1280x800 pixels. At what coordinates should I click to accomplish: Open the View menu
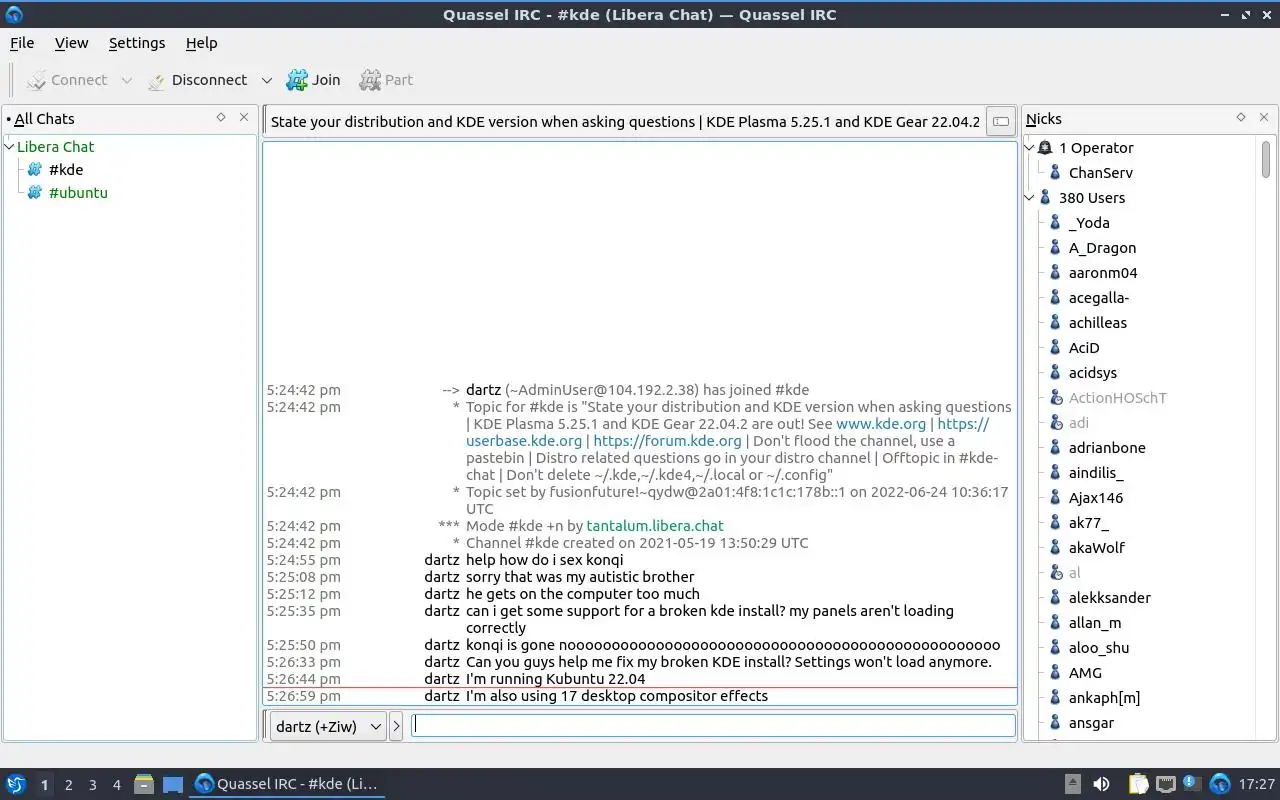click(71, 43)
